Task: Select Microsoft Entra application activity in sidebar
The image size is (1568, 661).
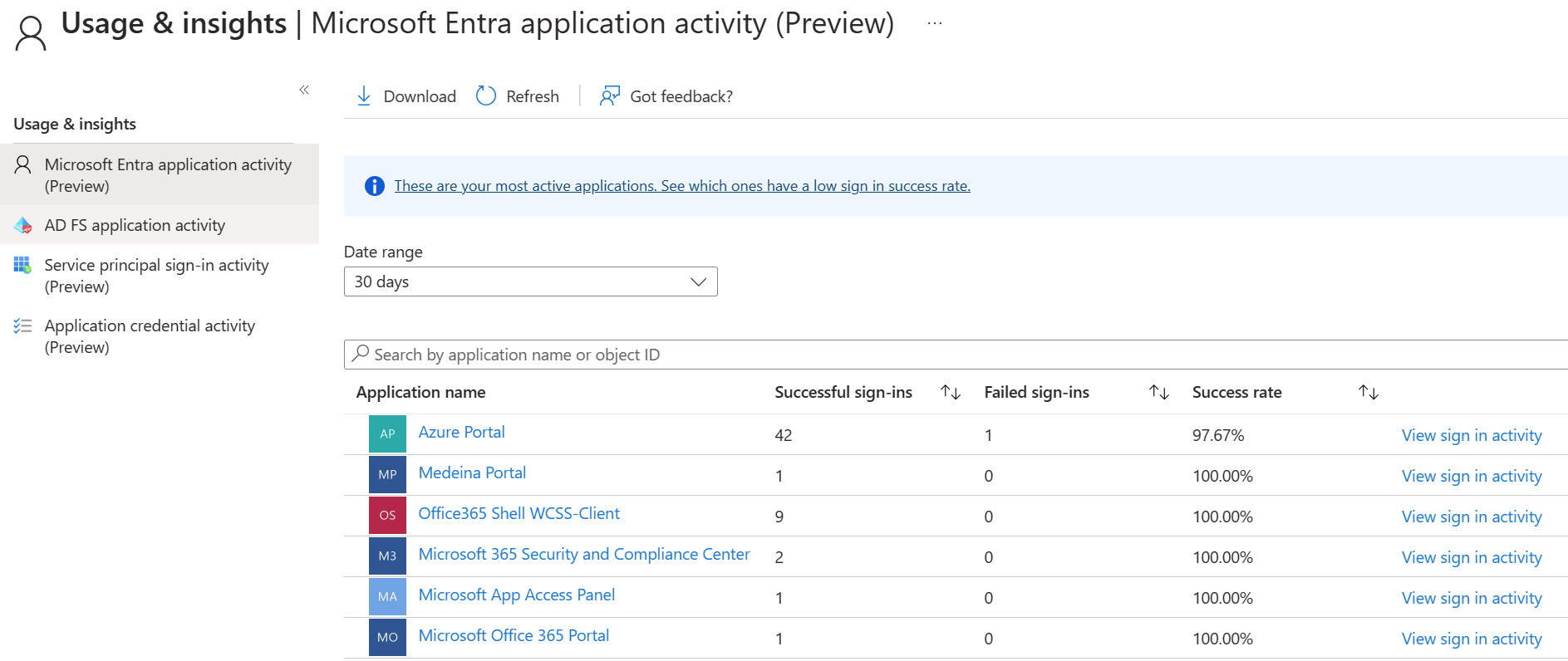Action: tap(160, 174)
